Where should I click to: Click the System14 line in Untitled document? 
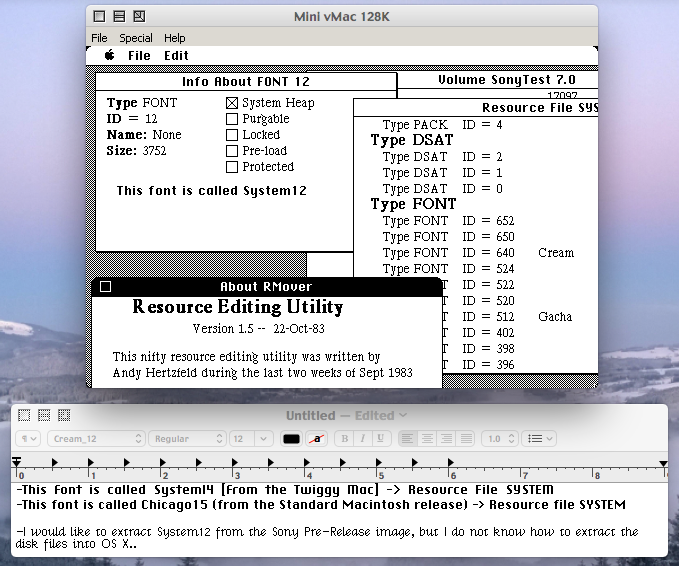[285, 490]
